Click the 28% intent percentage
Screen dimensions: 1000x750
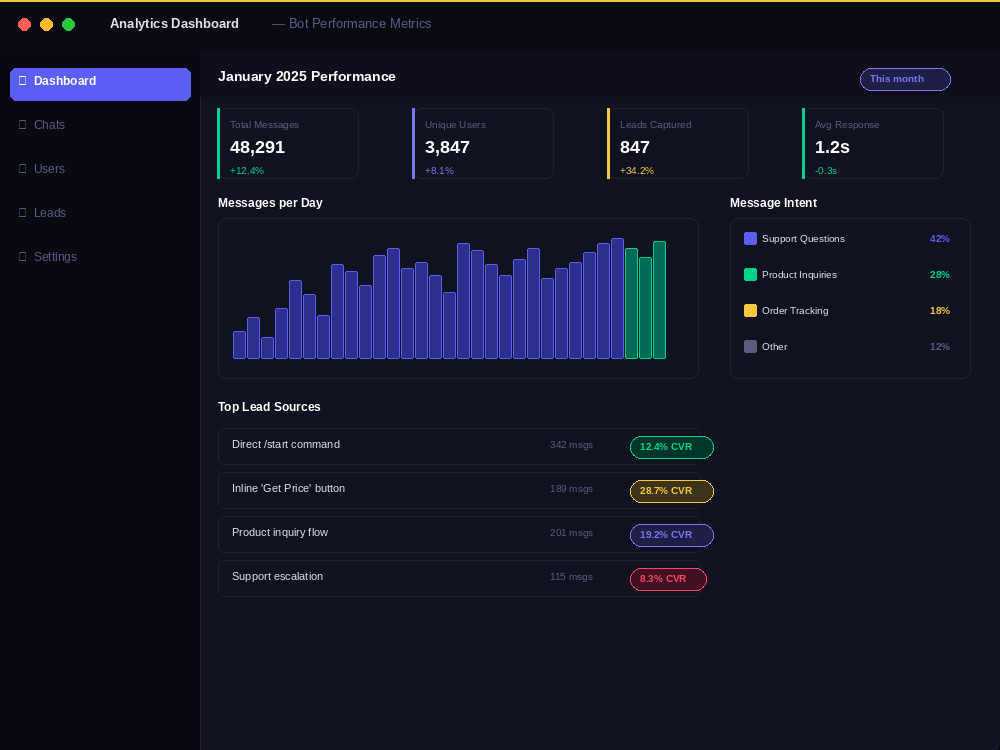click(x=939, y=274)
